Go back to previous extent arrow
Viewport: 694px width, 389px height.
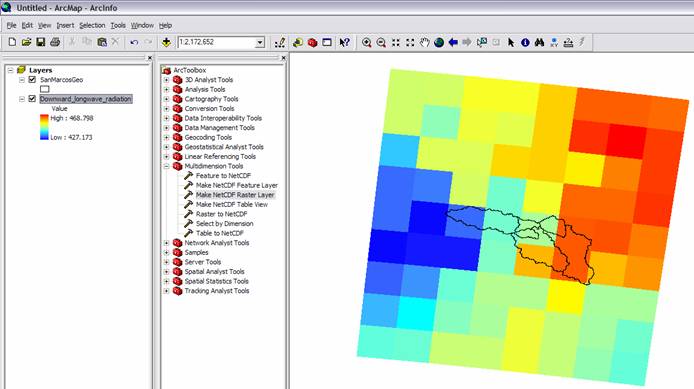coord(453,42)
